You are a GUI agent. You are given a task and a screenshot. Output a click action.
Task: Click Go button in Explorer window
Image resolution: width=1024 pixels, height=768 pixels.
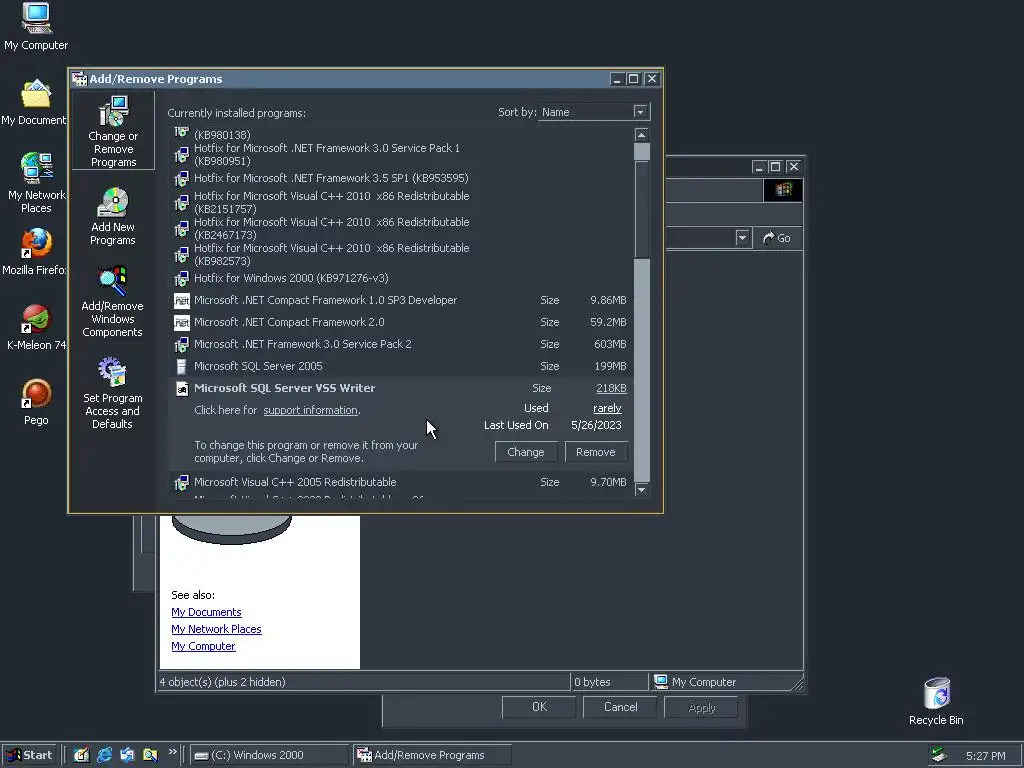777,238
